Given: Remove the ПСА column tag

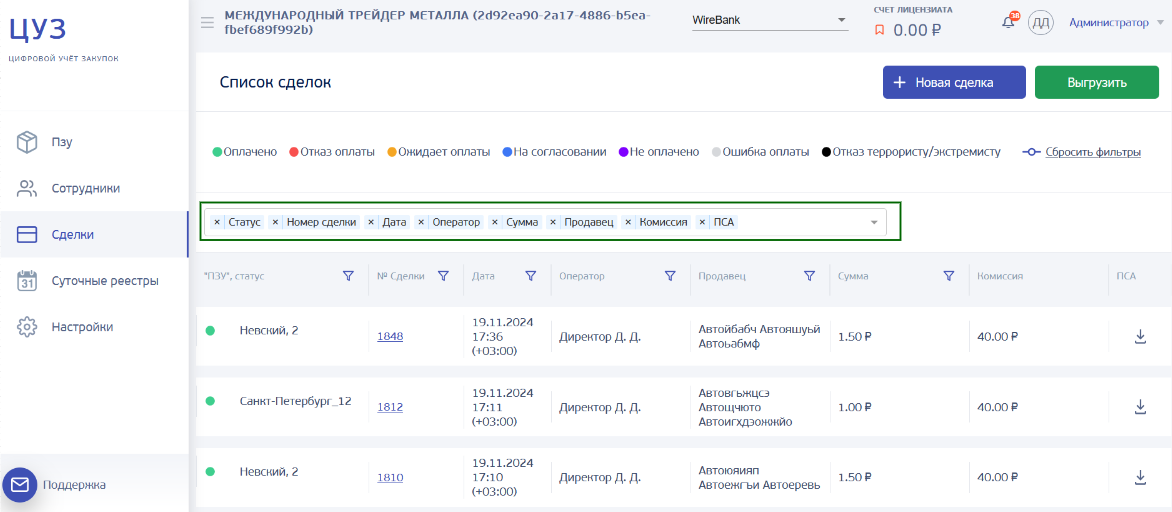Looking at the screenshot, I should [x=702, y=222].
